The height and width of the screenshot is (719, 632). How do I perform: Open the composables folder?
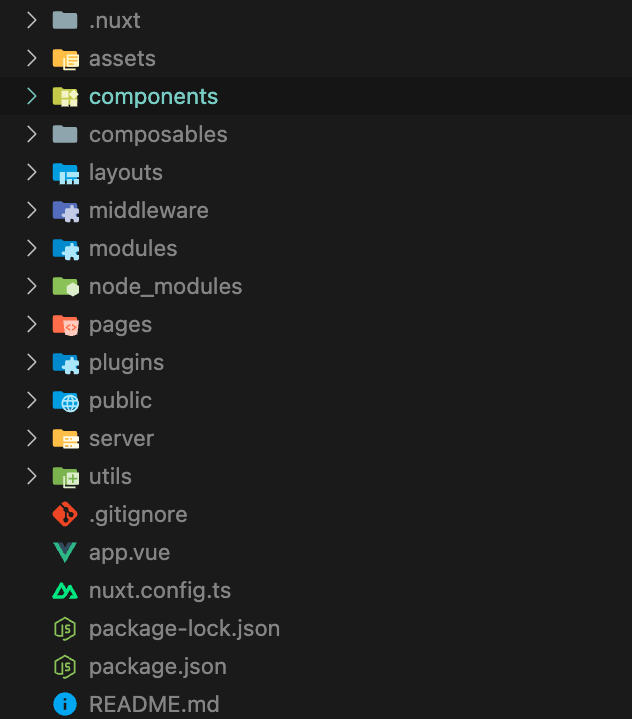158,135
